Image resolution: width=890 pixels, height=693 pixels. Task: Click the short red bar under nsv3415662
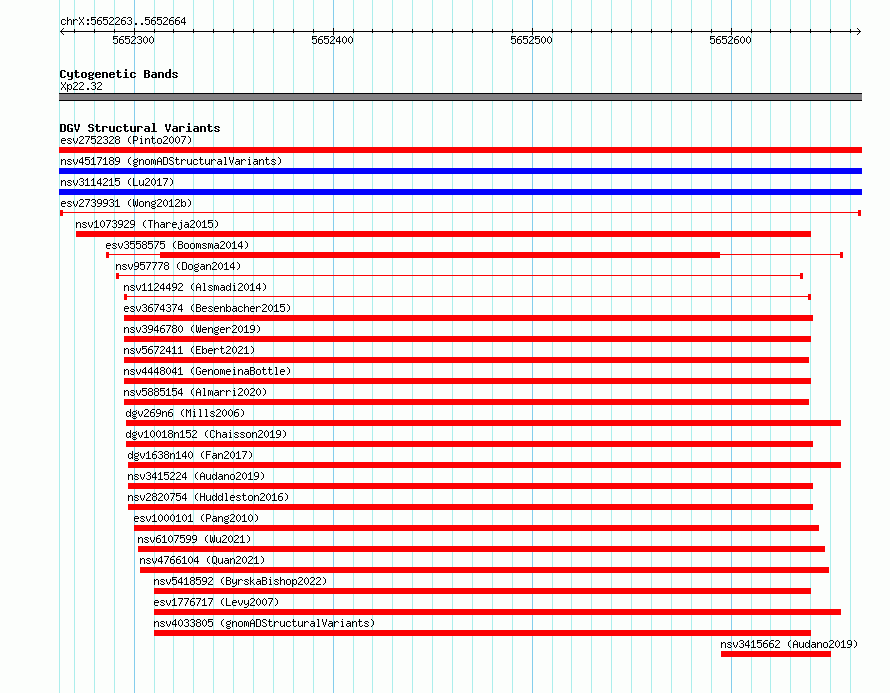point(776,654)
